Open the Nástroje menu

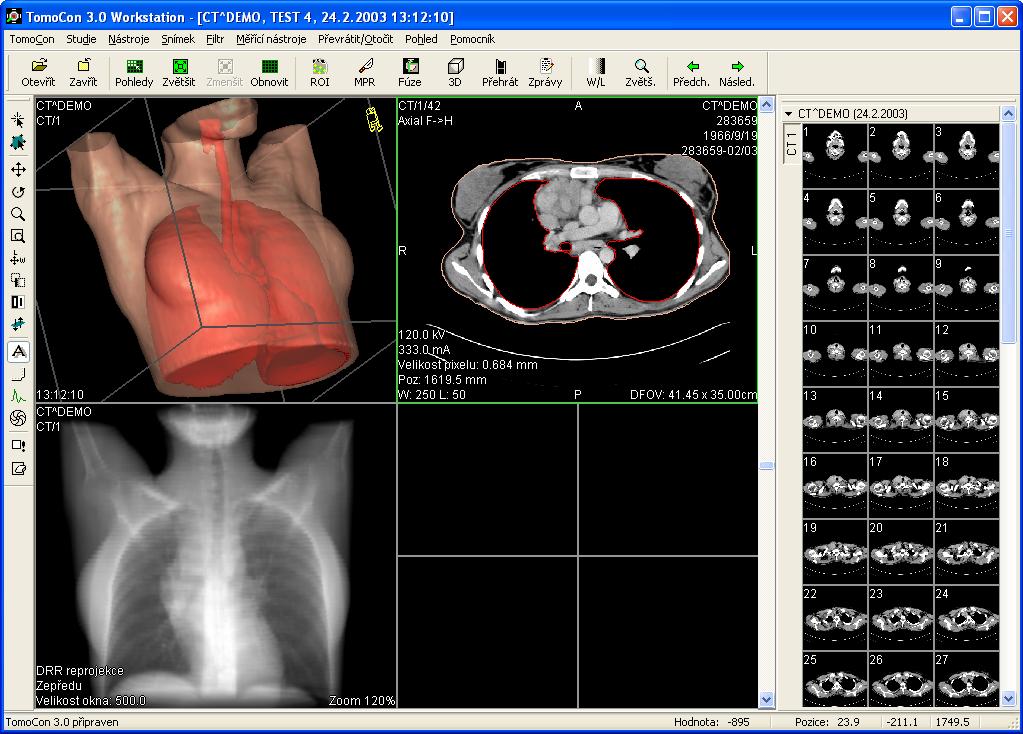[129, 39]
